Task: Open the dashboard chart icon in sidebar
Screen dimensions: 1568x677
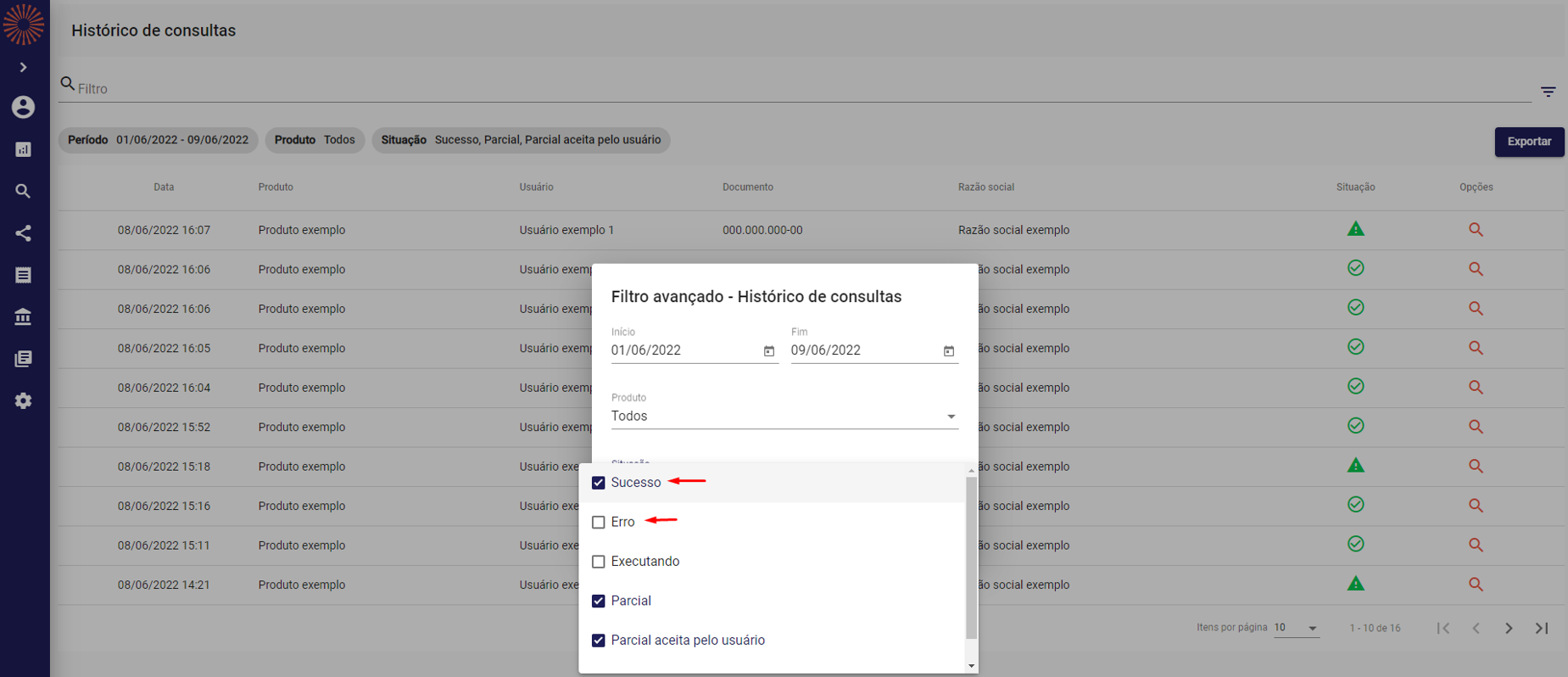Action: pos(23,149)
